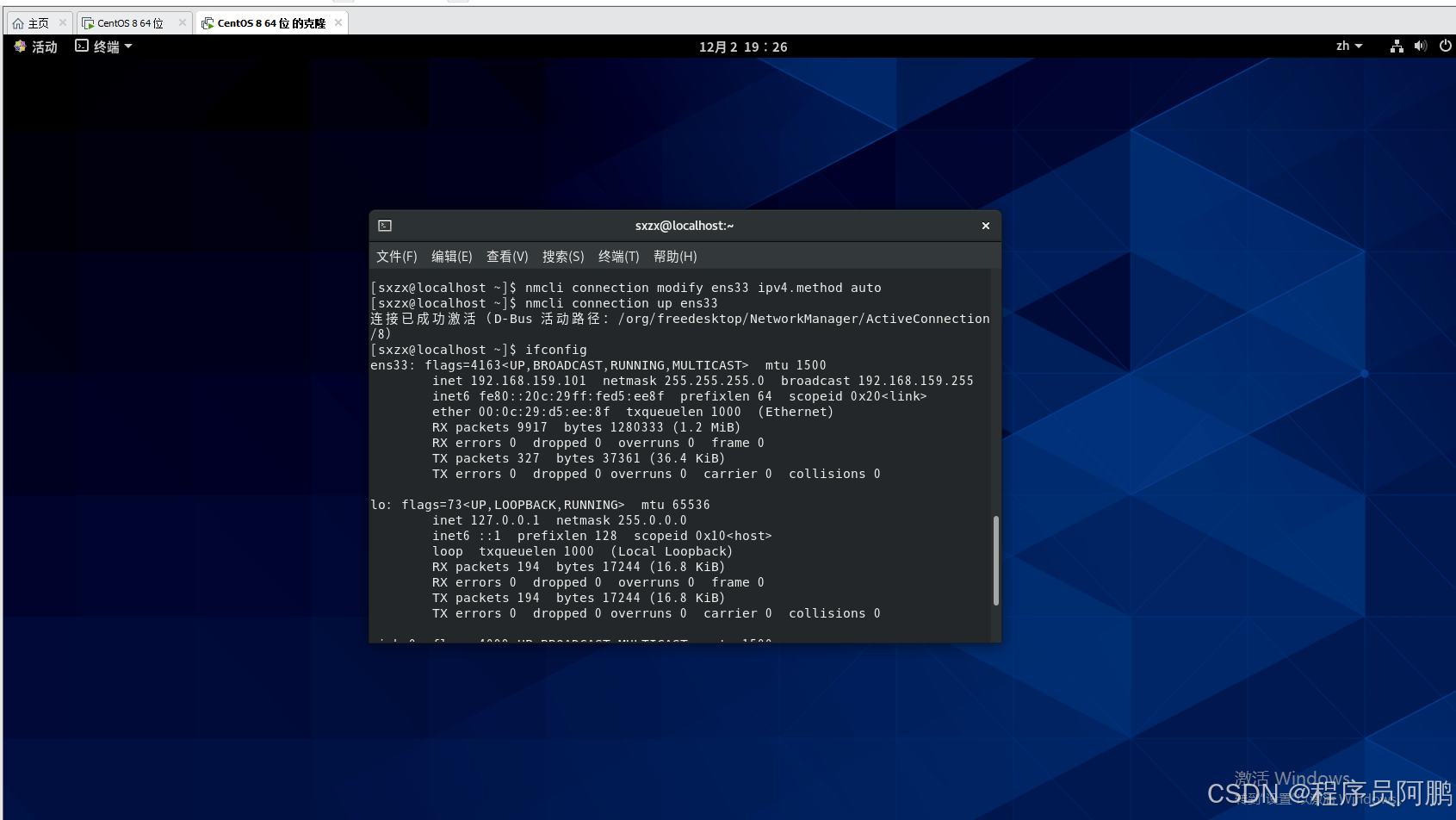The height and width of the screenshot is (820, 1456).
Task: Open the clock showing 12月2 19:26
Action: (x=743, y=47)
